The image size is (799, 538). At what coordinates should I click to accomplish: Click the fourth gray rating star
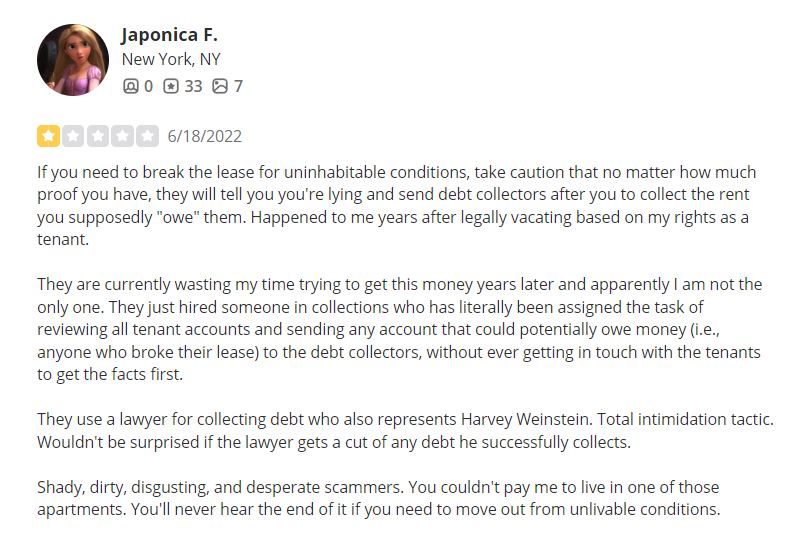[123, 136]
